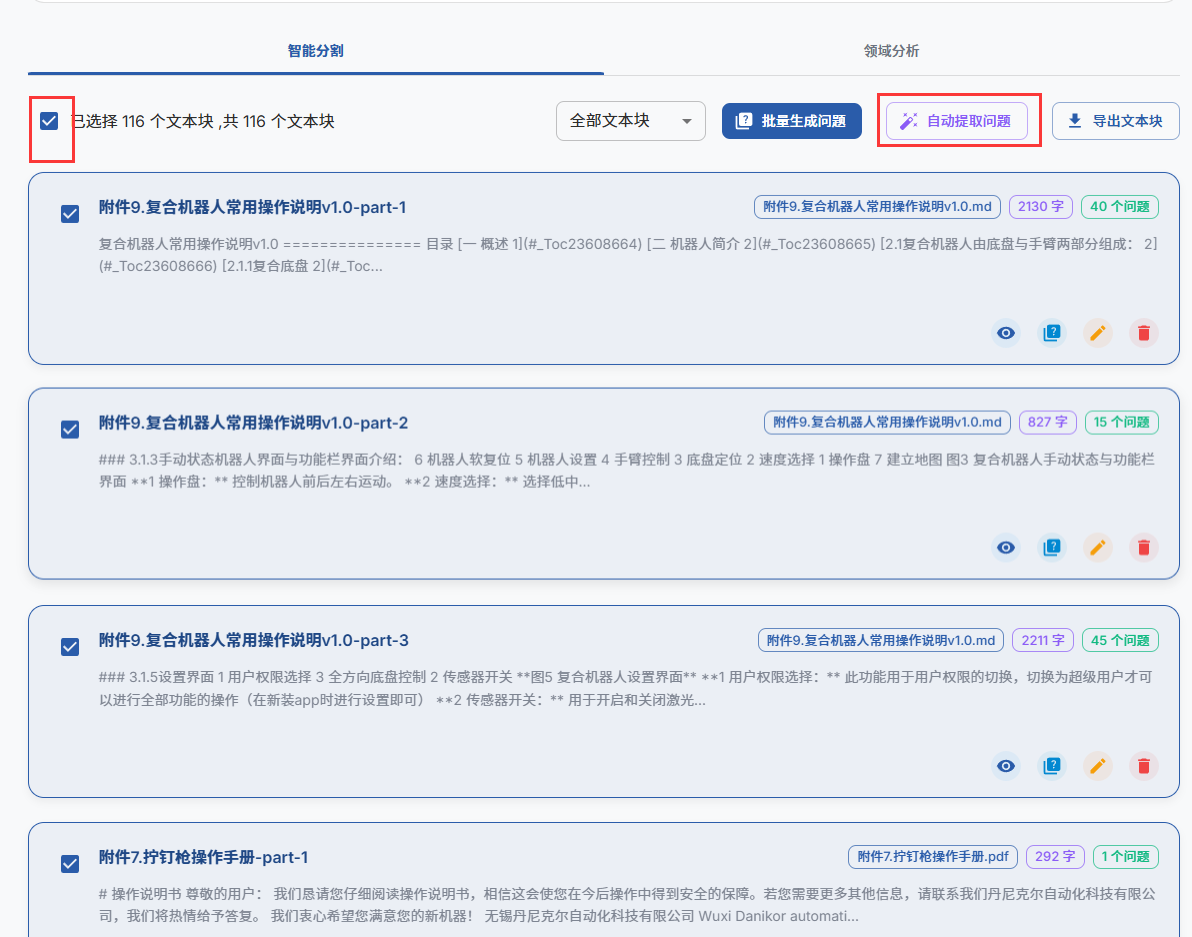1192x937 pixels.
Task: Click the 40 个问题 tag
Action: coord(1120,207)
